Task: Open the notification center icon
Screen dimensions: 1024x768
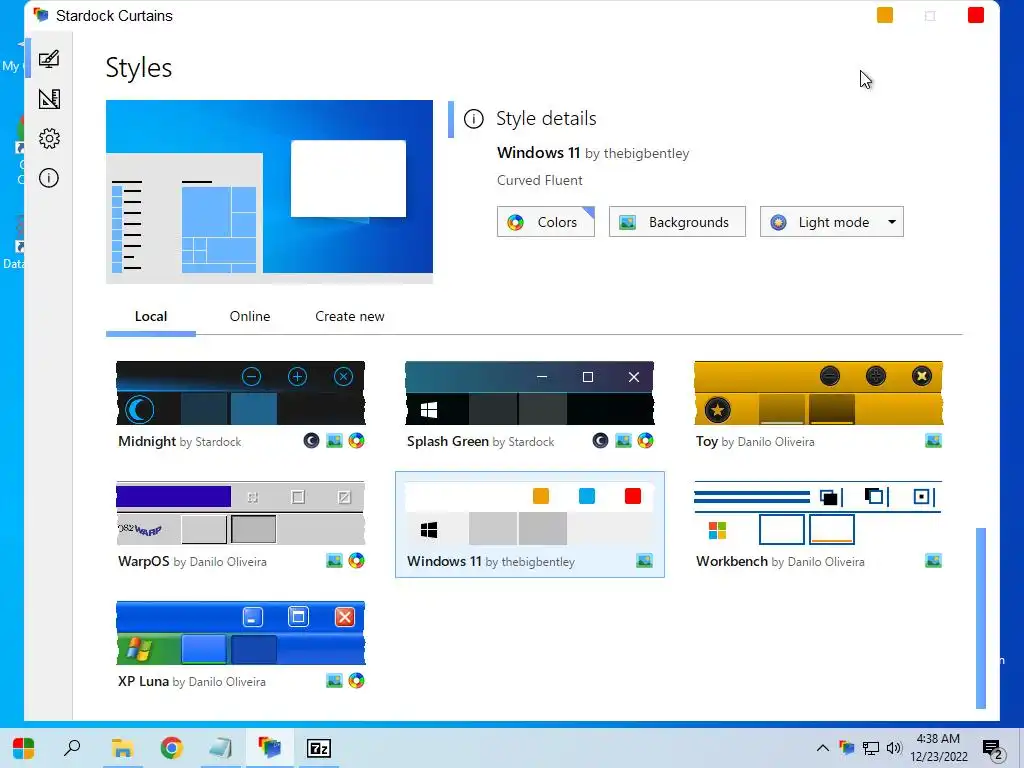Action: (993, 749)
